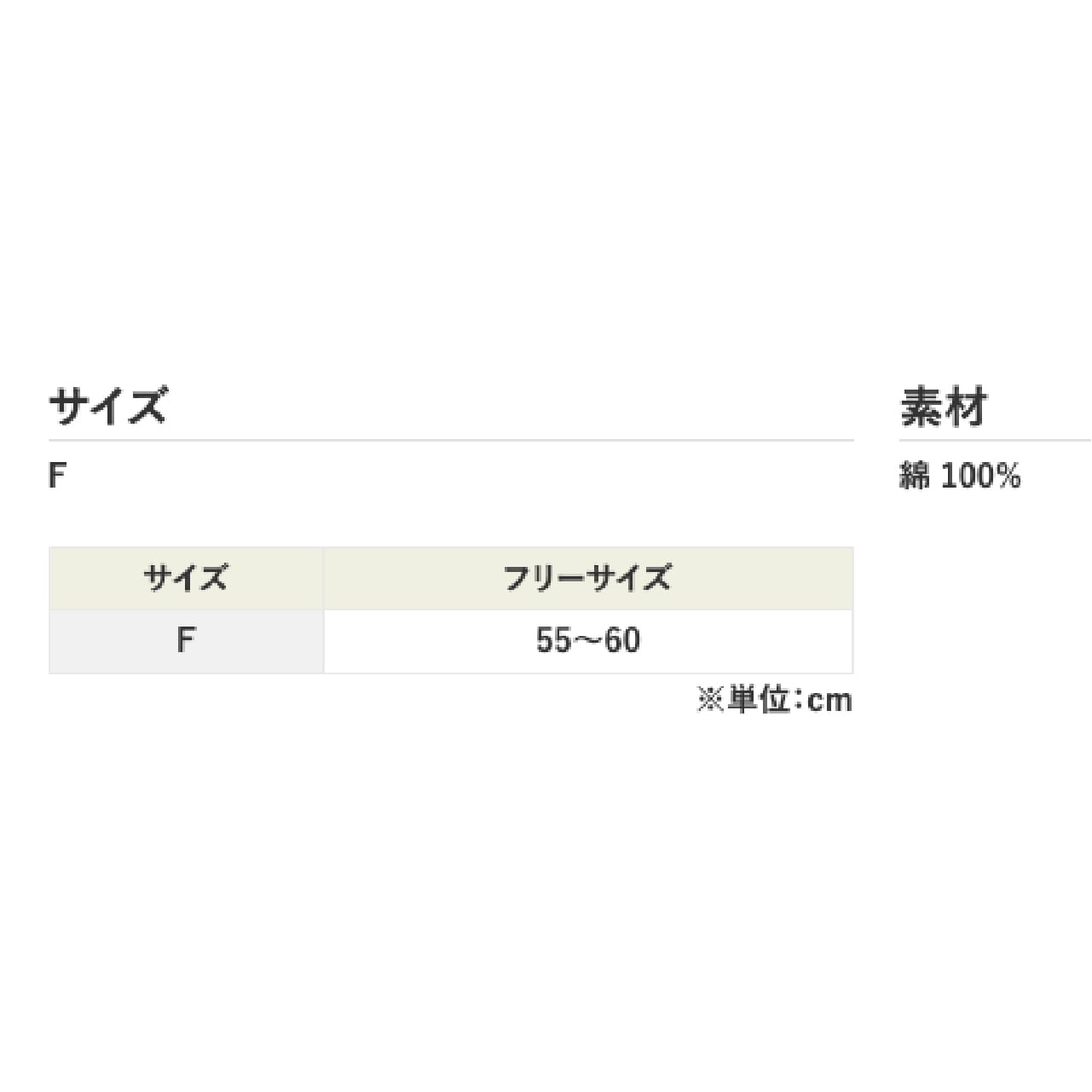Image resolution: width=1092 pixels, height=1092 pixels.
Task: Click the 綿 kanji in material text
Action: 914,477
